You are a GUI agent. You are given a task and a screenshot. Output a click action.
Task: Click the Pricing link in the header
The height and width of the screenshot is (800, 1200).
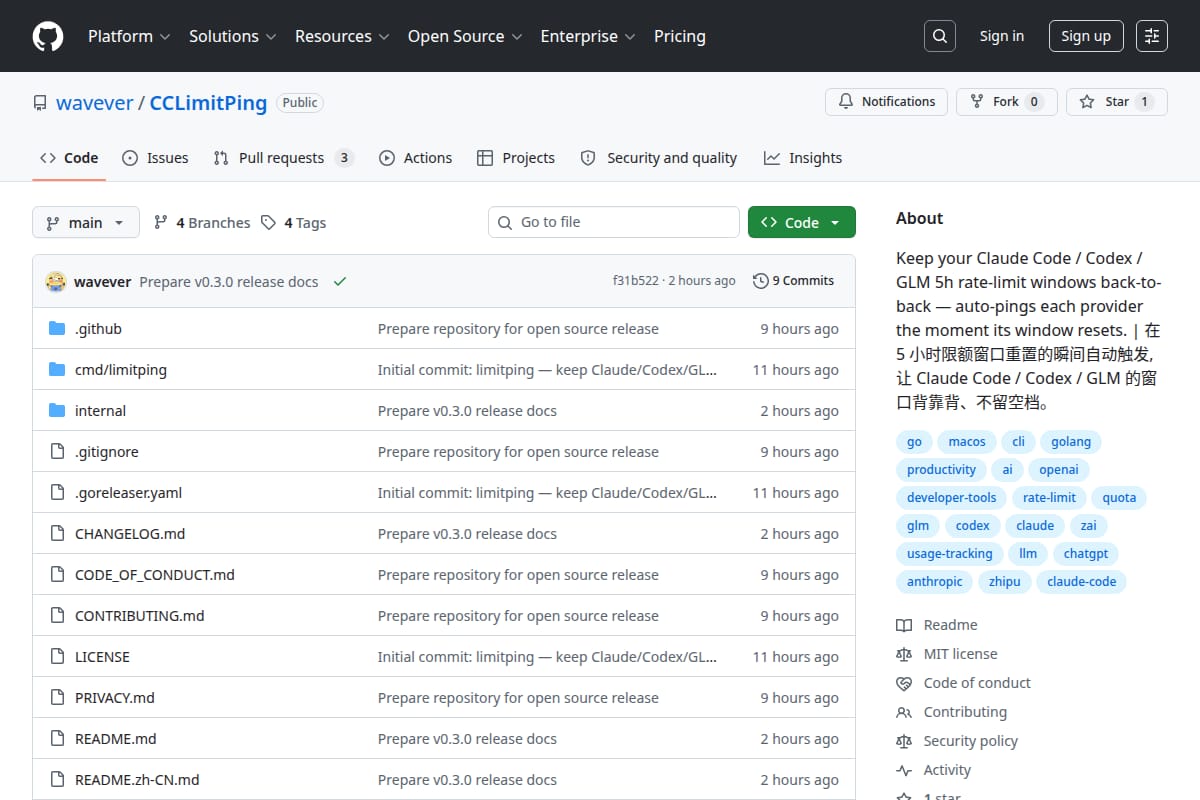coord(680,36)
